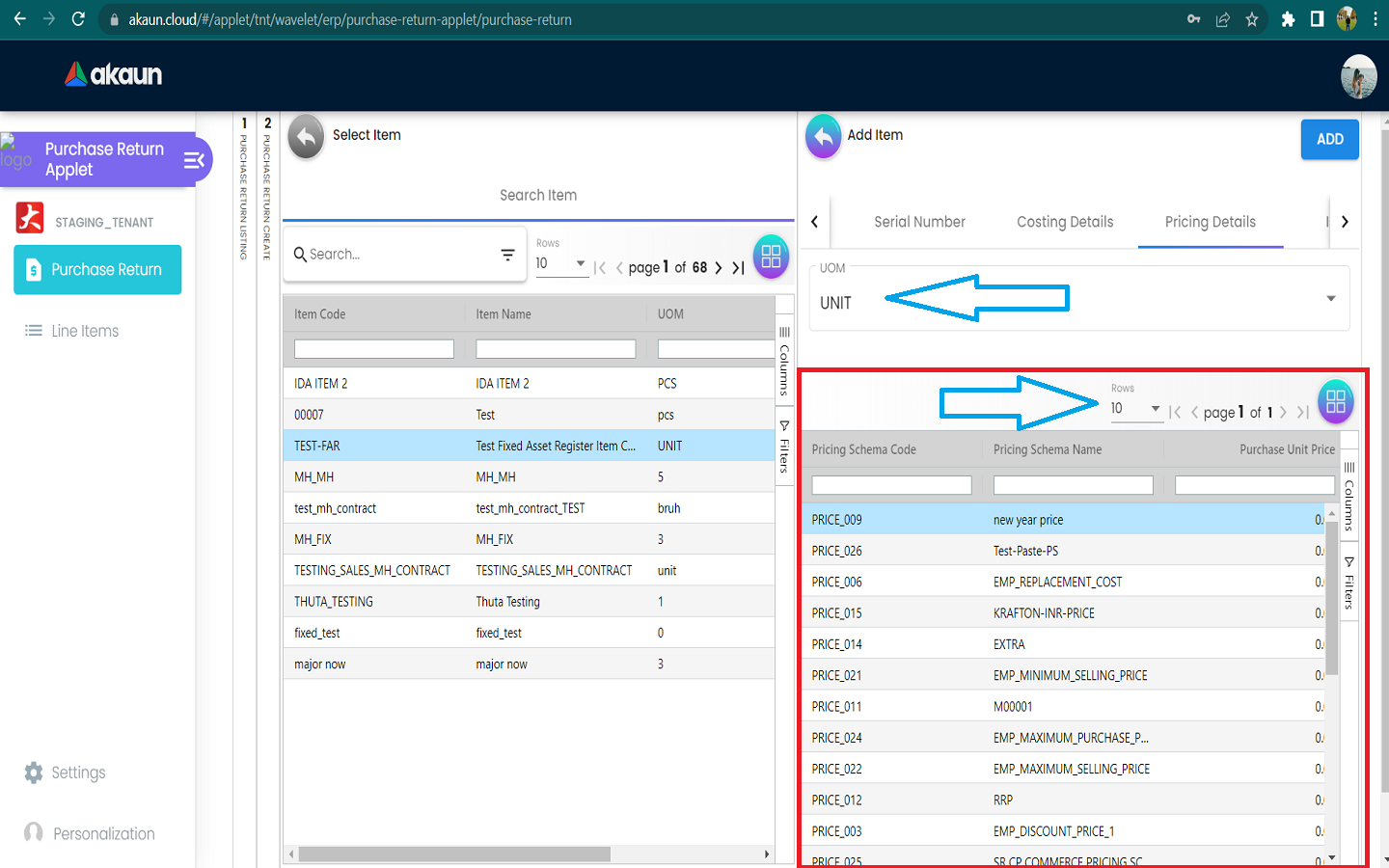Click the Item Code filter input field

point(373,349)
